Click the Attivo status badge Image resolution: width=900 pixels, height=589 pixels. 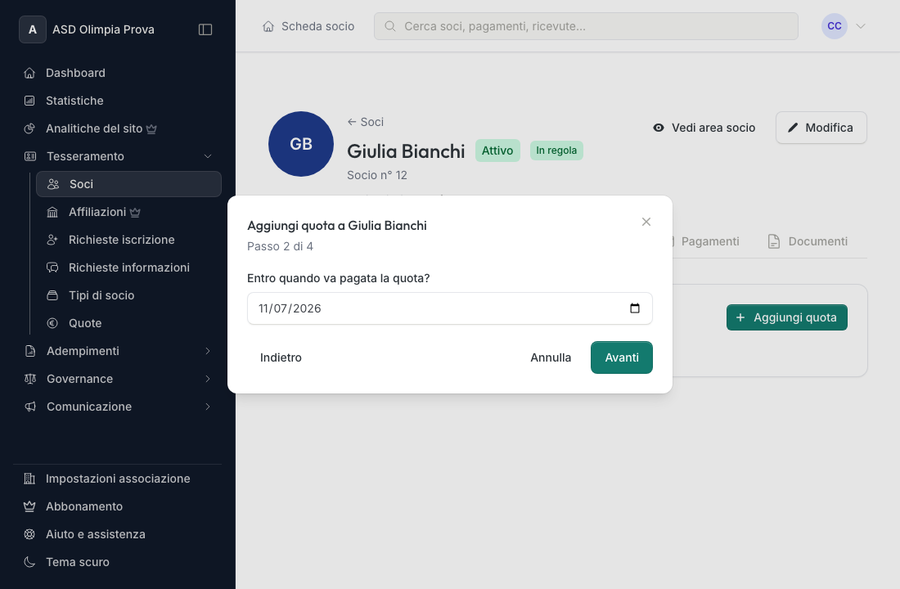pyautogui.click(x=498, y=150)
